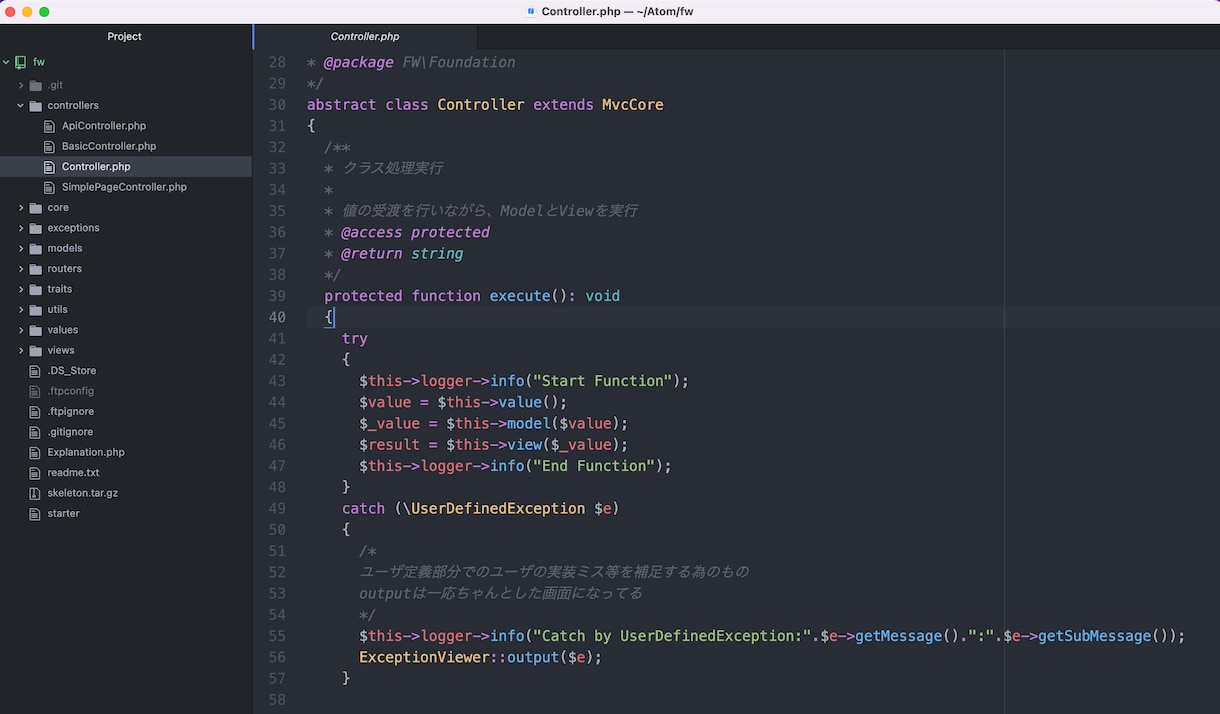The width and height of the screenshot is (1220, 714).
Task: Click the "@package" annotation on line 28
Action: click(358, 62)
